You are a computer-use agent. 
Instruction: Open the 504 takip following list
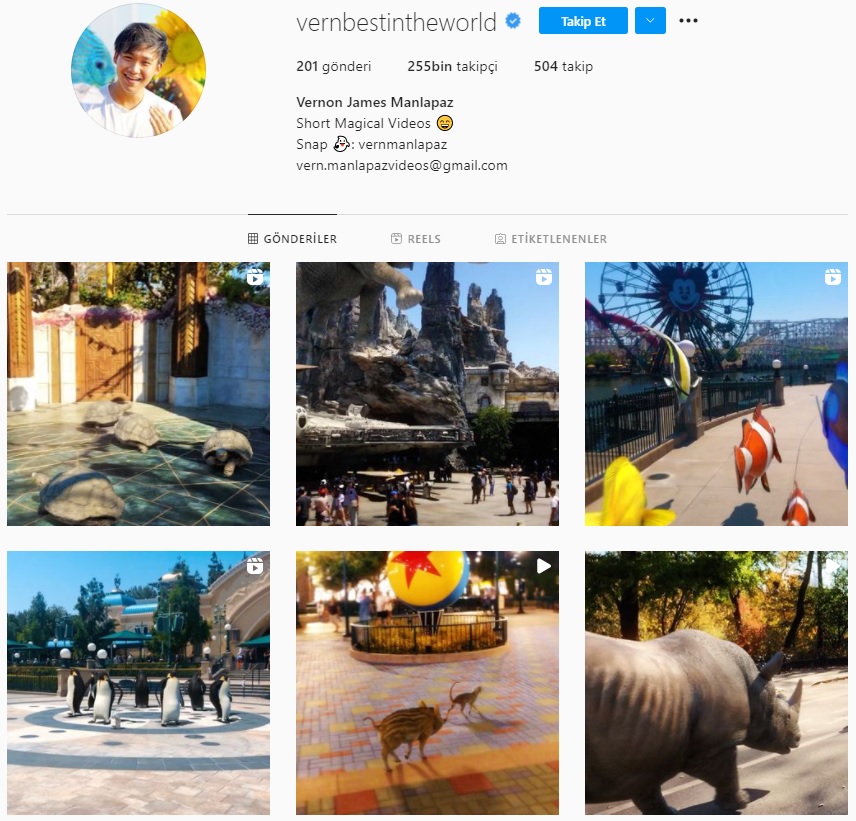click(563, 66)
